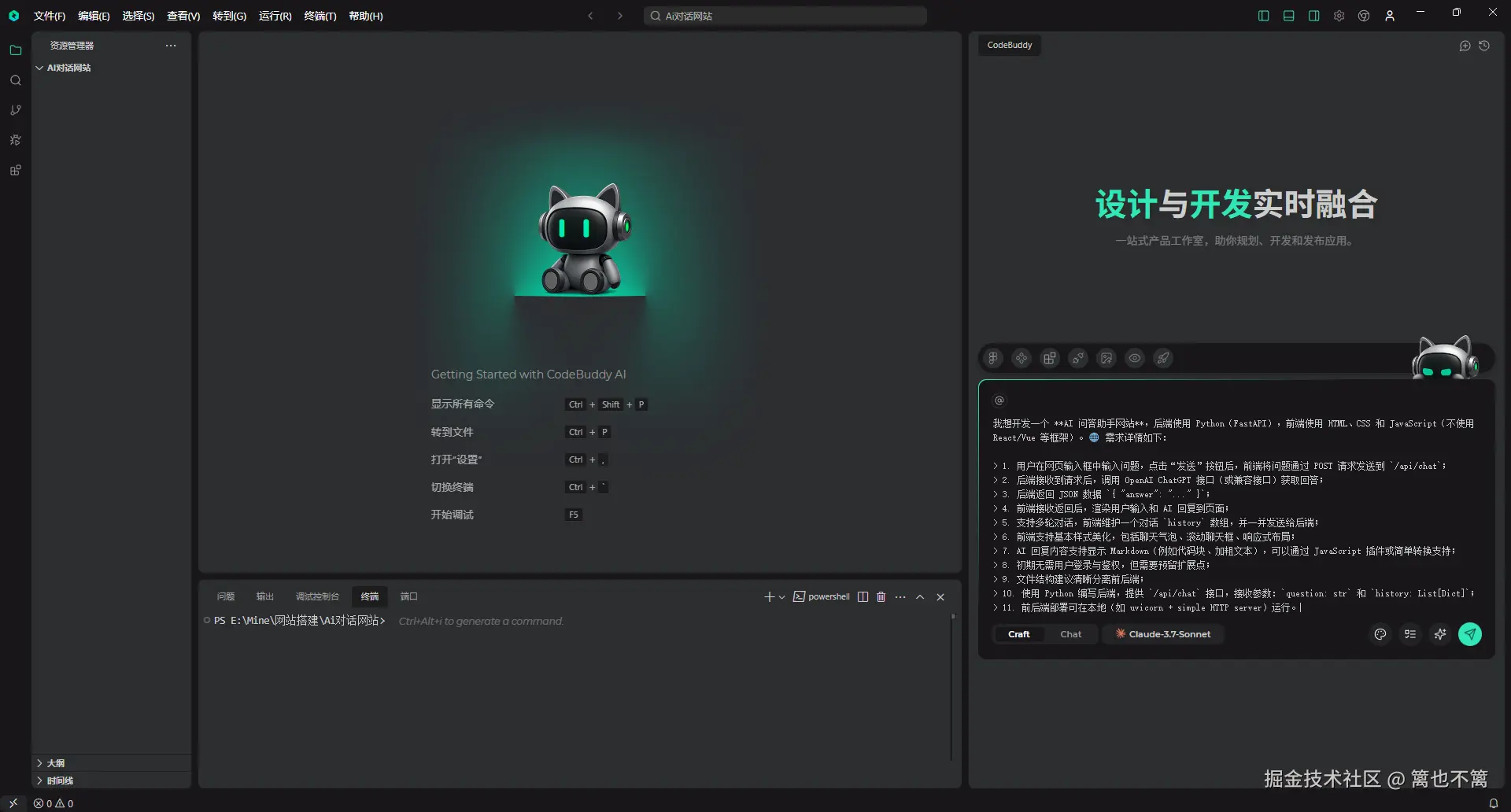This screenshot has width=1511, height=812.
Task: Open the Run and Debug view in the activity bar
Action: pos(15,140)
